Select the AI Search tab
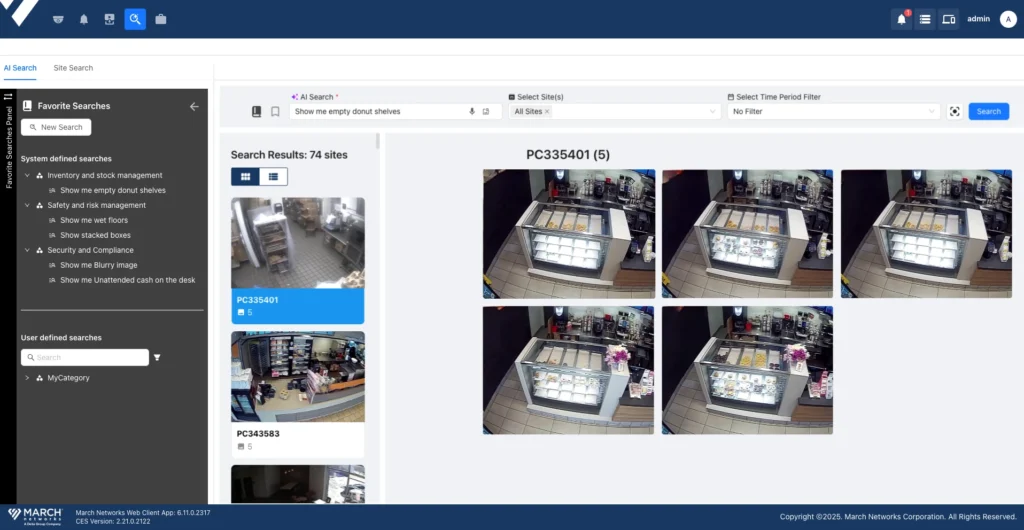 click(x=20, y=68)
